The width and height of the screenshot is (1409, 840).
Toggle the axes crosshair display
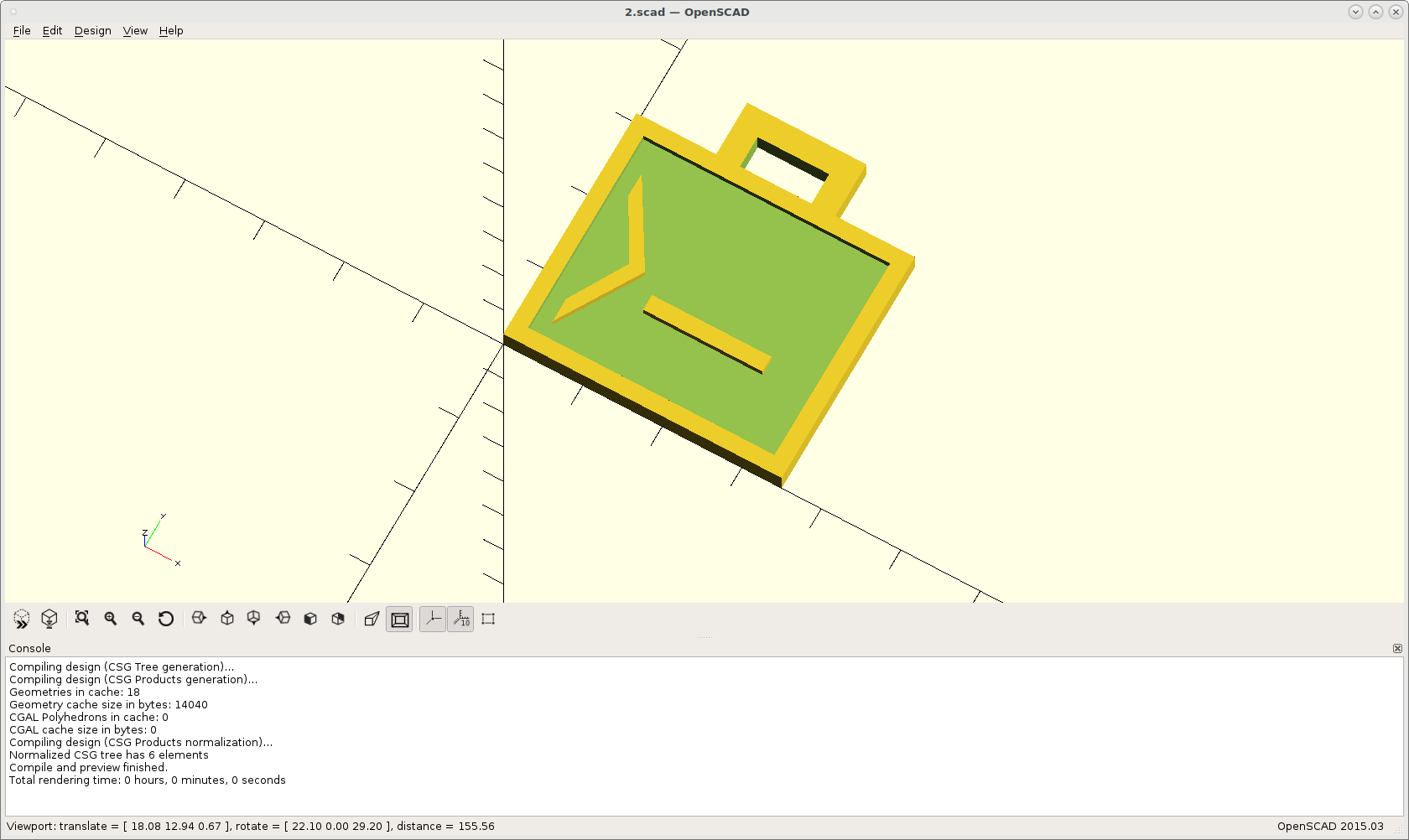point(432,619)
